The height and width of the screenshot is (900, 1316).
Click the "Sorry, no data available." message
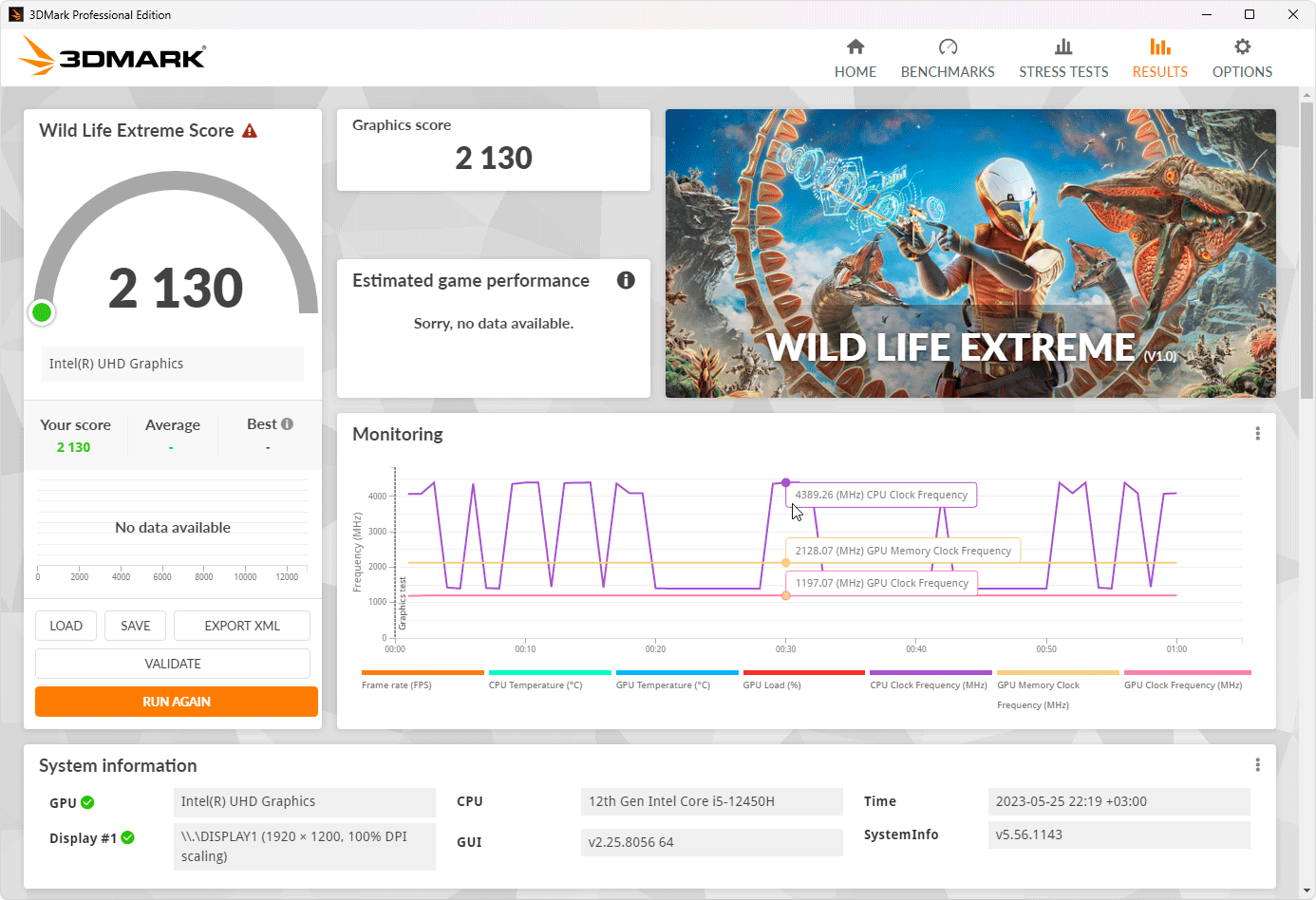tap(494, 324)
